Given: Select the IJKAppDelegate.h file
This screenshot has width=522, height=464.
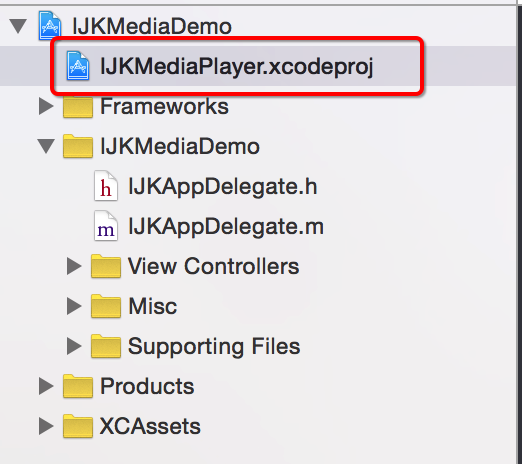Looking at the screenshot, I should (222, 186).
